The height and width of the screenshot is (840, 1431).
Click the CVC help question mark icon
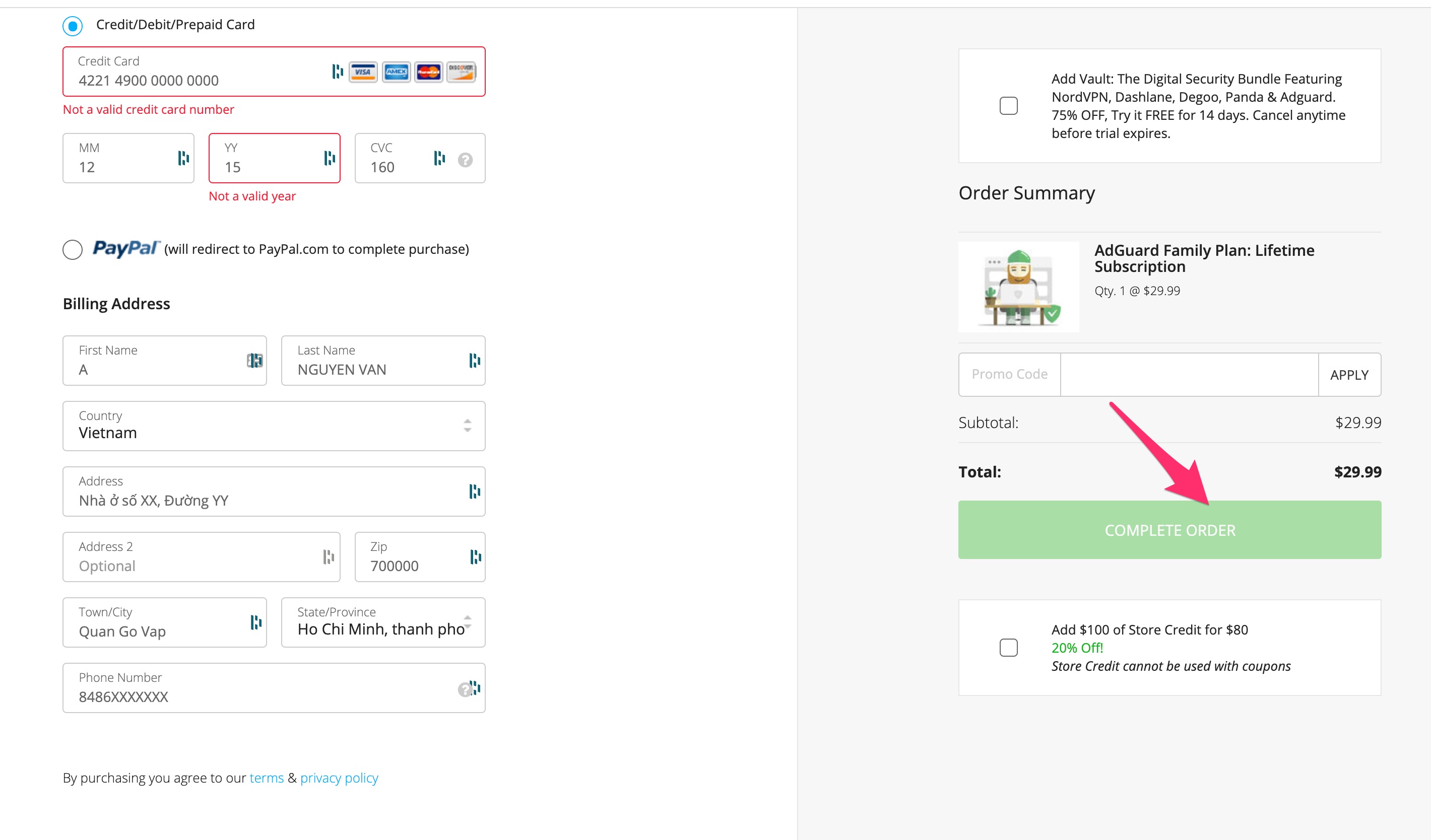465,160
